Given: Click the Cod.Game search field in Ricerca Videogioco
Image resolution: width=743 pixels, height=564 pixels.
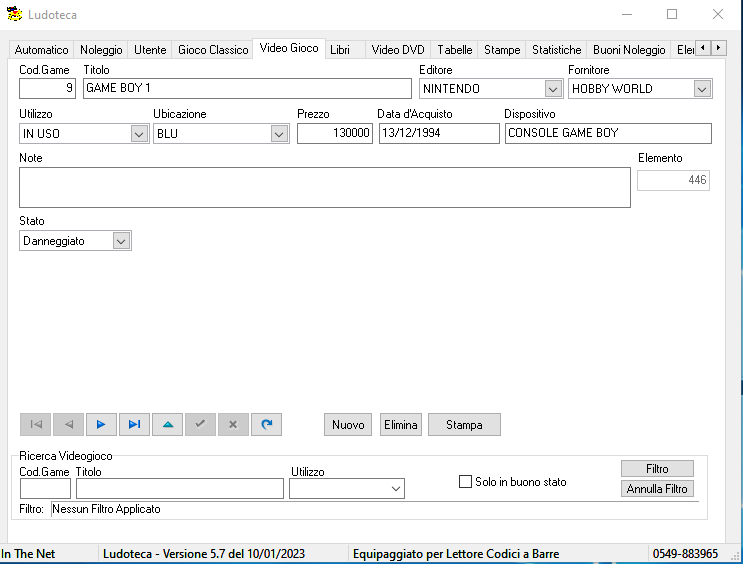Looking at the screenshot, I should [45, 489].
